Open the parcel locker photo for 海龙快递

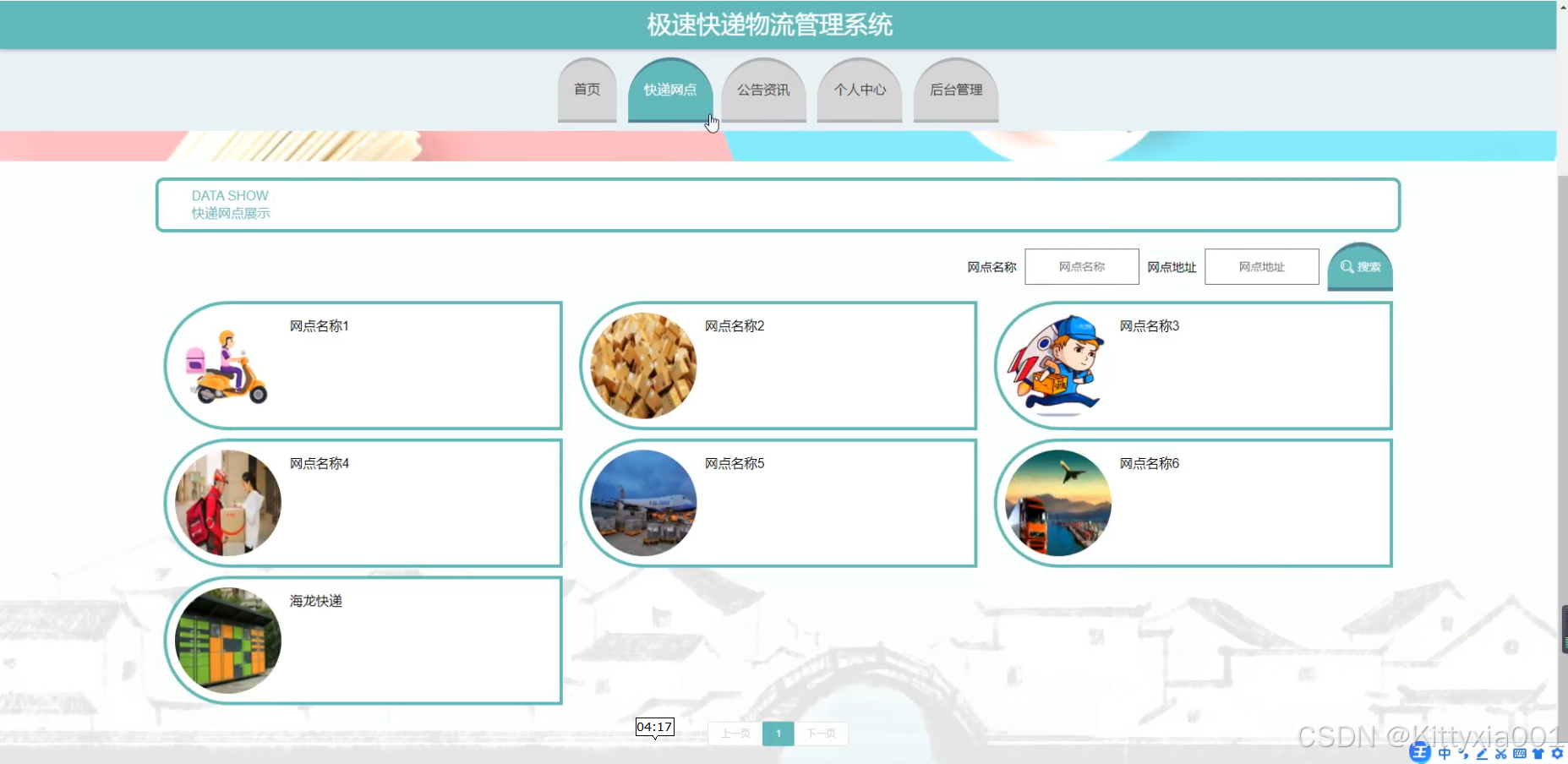coord(227,641)
